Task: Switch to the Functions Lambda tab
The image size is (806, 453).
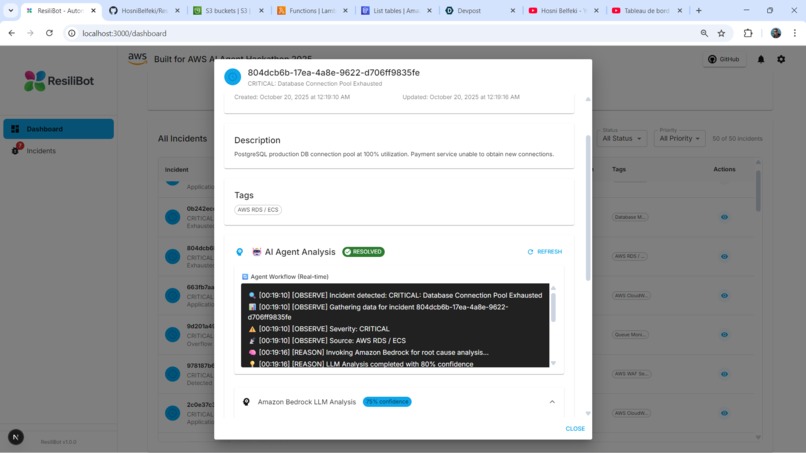Action: [x=313, y=10]
